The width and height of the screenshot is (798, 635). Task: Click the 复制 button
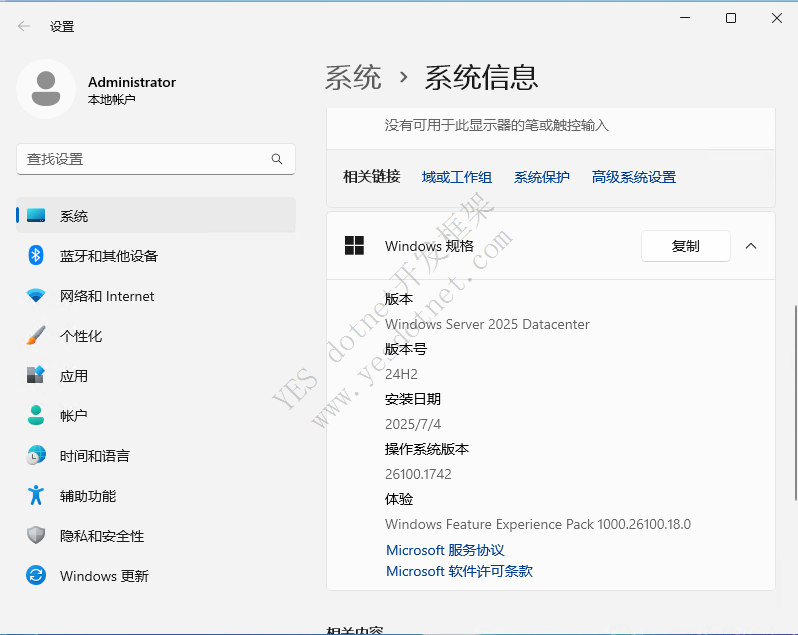(686, 246)
